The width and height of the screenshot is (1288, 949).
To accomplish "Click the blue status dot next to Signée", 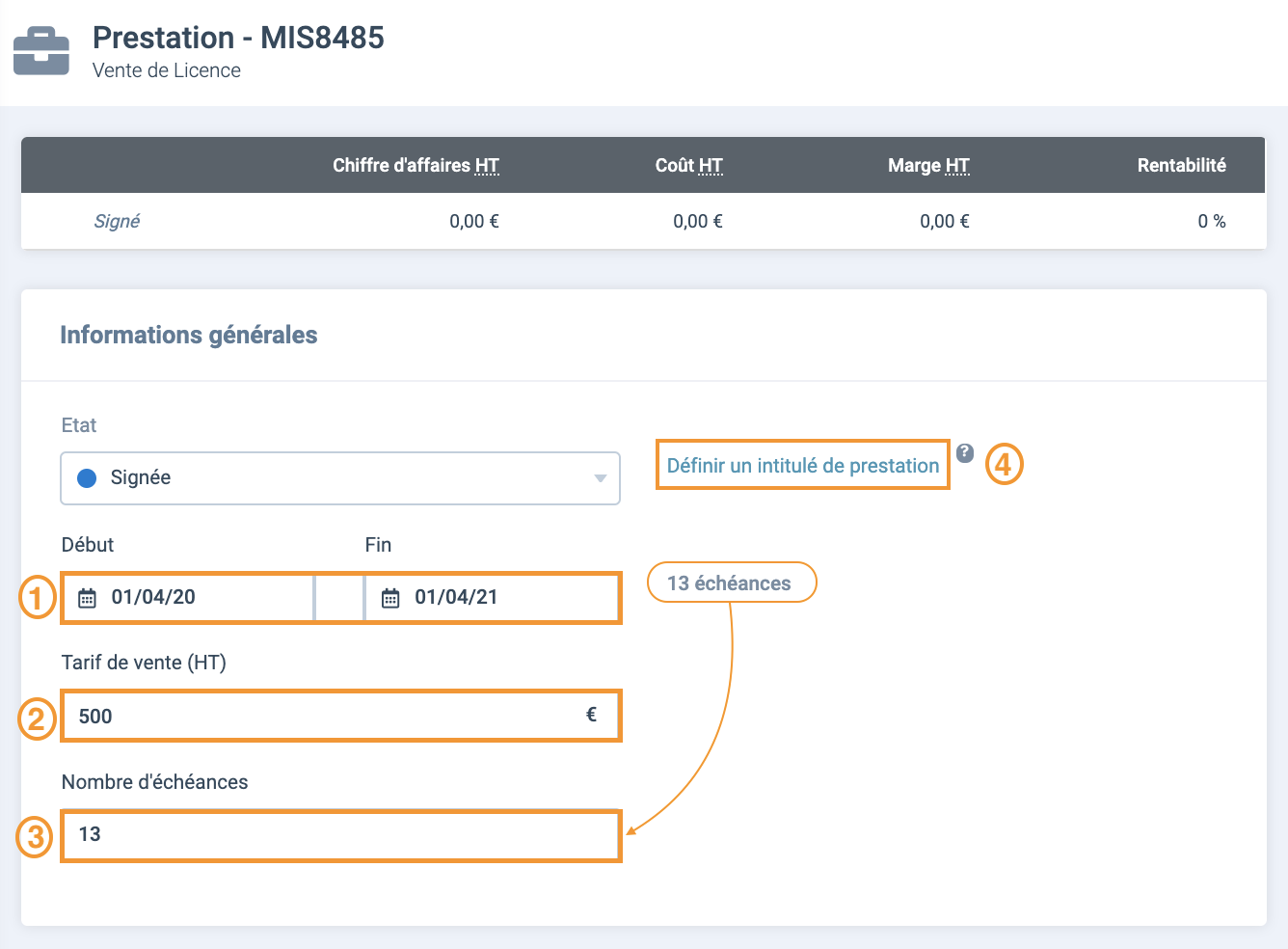I will (x=87, y=478).
